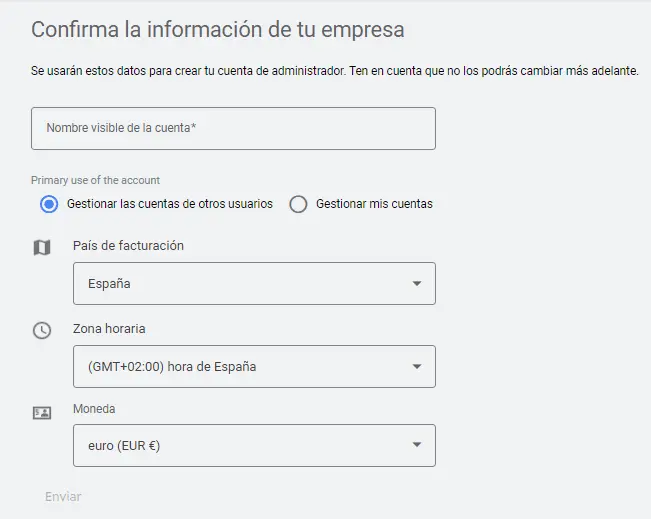Click the banknote icon beside Moneda

point(41,412)
